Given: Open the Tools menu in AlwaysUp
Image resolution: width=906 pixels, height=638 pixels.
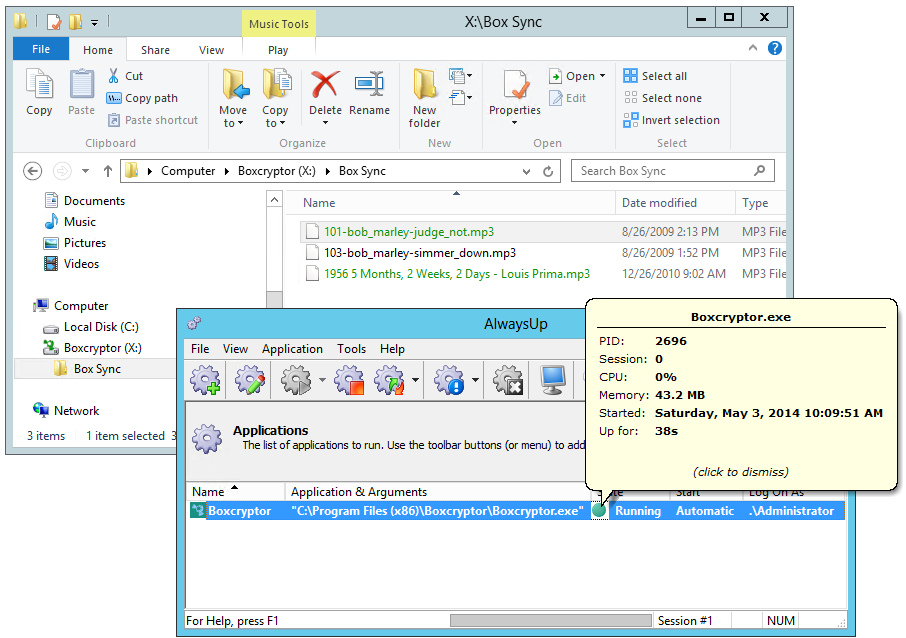Looking at the screenshot, I should click(352, 349).
